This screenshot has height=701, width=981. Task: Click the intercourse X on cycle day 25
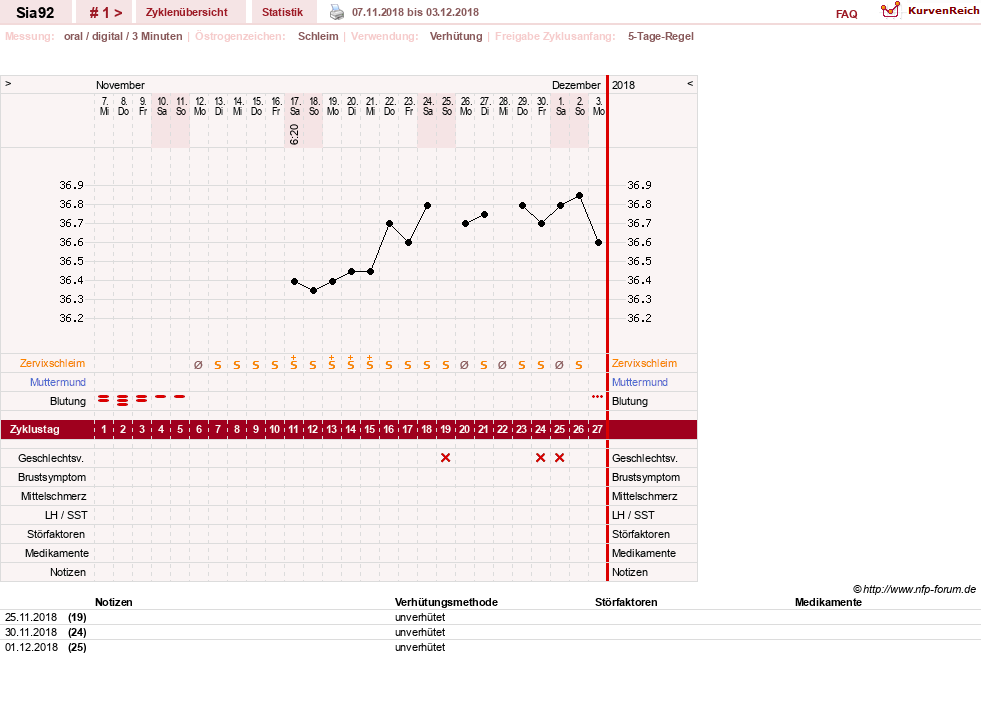tap(559, 458)
